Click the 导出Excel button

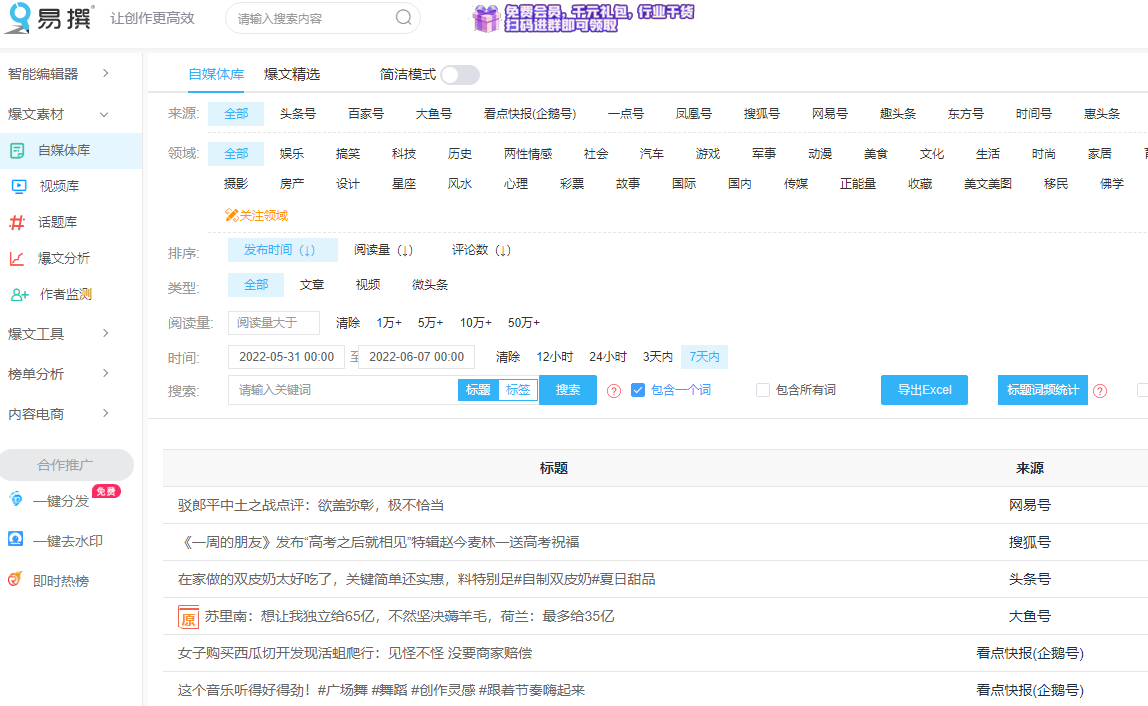point(924,390)
